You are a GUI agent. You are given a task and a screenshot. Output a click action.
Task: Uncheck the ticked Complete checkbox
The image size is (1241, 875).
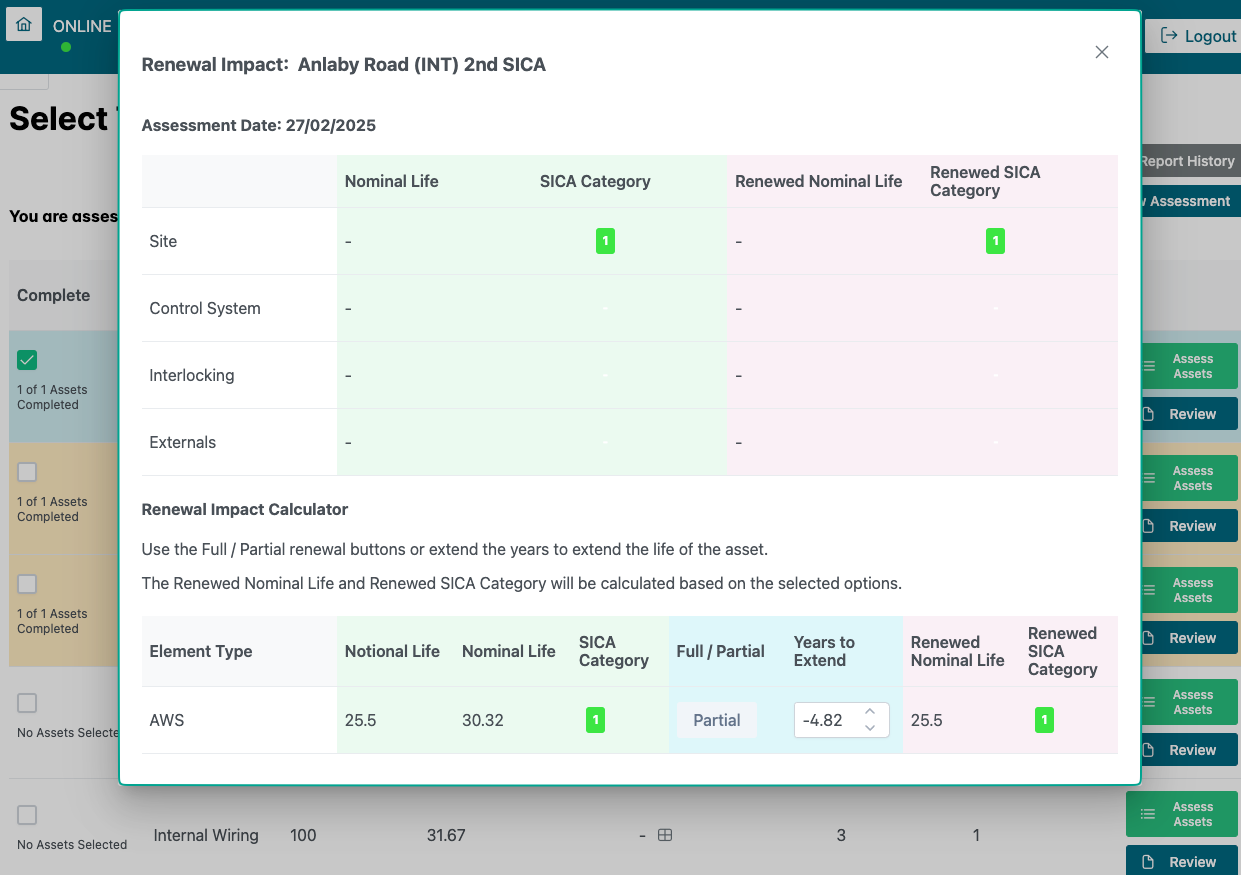click(x=28, y=360)
